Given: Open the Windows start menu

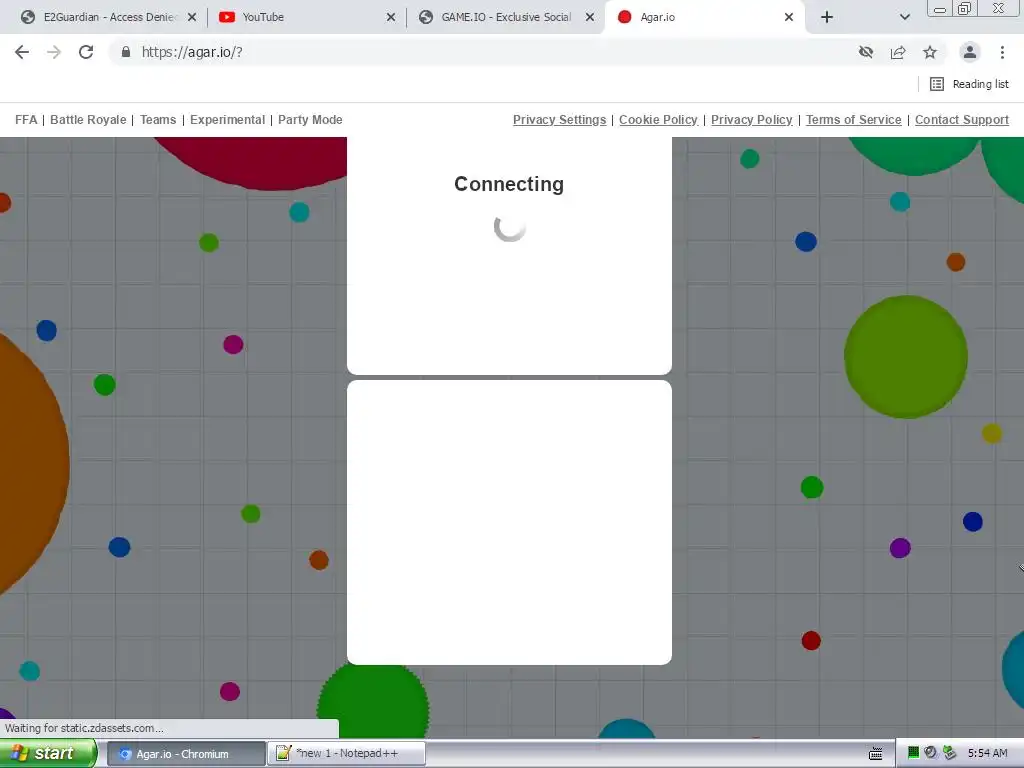Looking at the screenshot, I should tap(48, 753).
